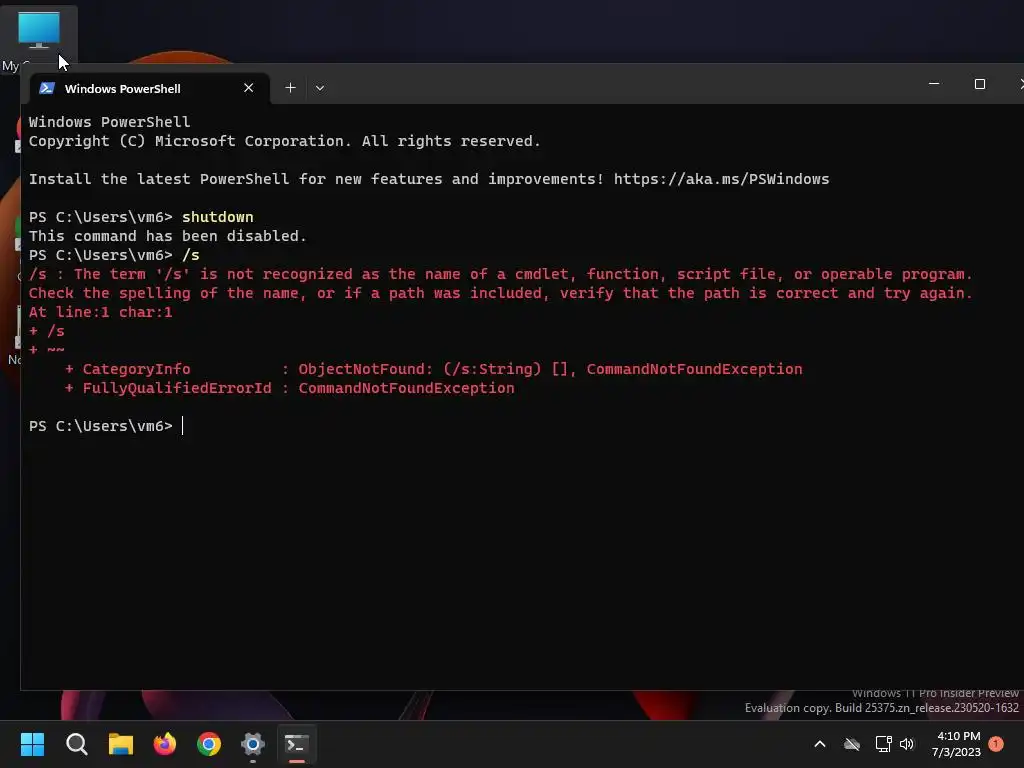Image resolution: width=1024 pixels, height=768 pixels.
Task: Open a new PowerShell tab with plus button
Action: click(x=291, y=88)
